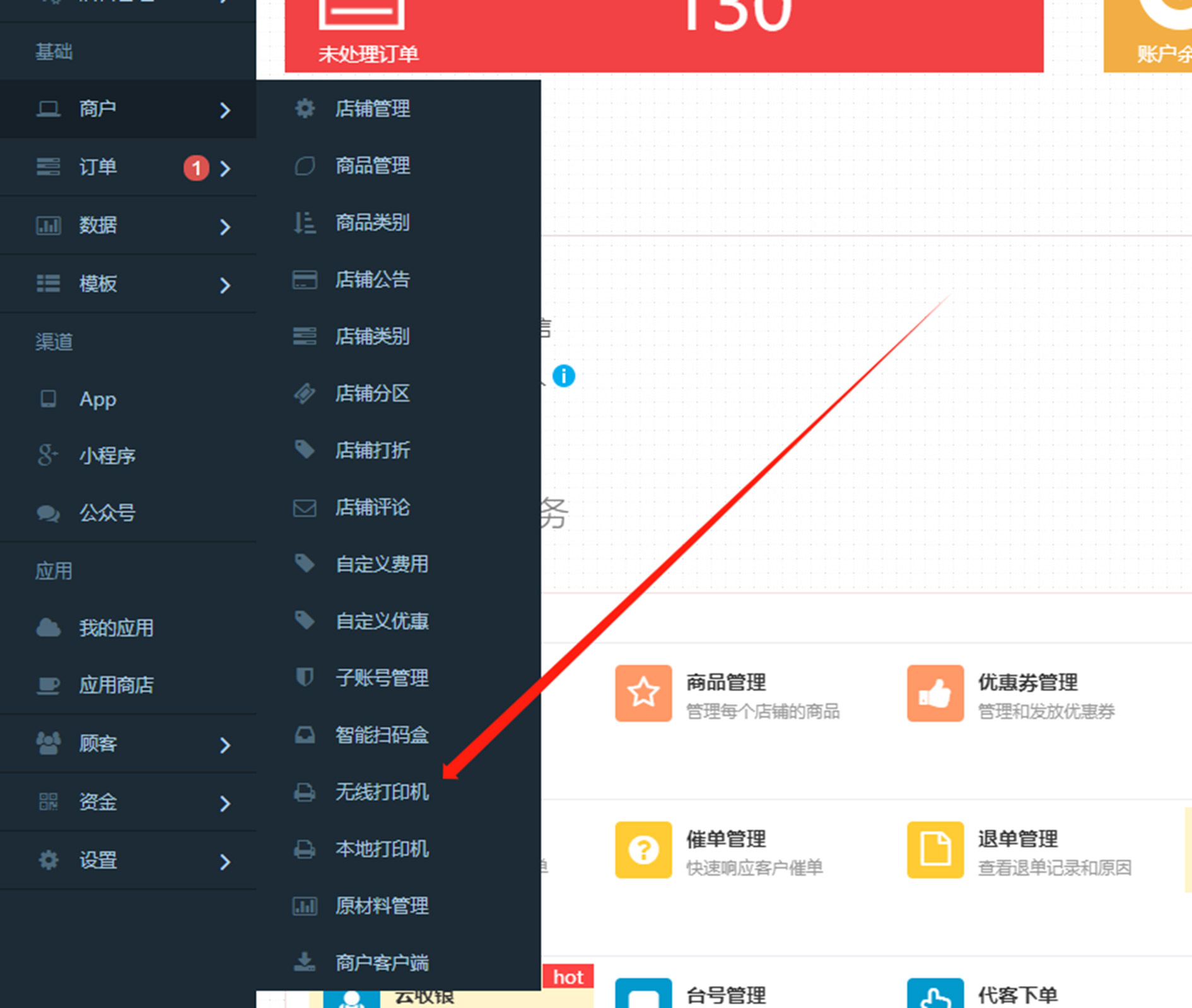Click the star icon for 商品管理
Viewport: 1192px width, 1008px height.
click(x=643, y=693)
